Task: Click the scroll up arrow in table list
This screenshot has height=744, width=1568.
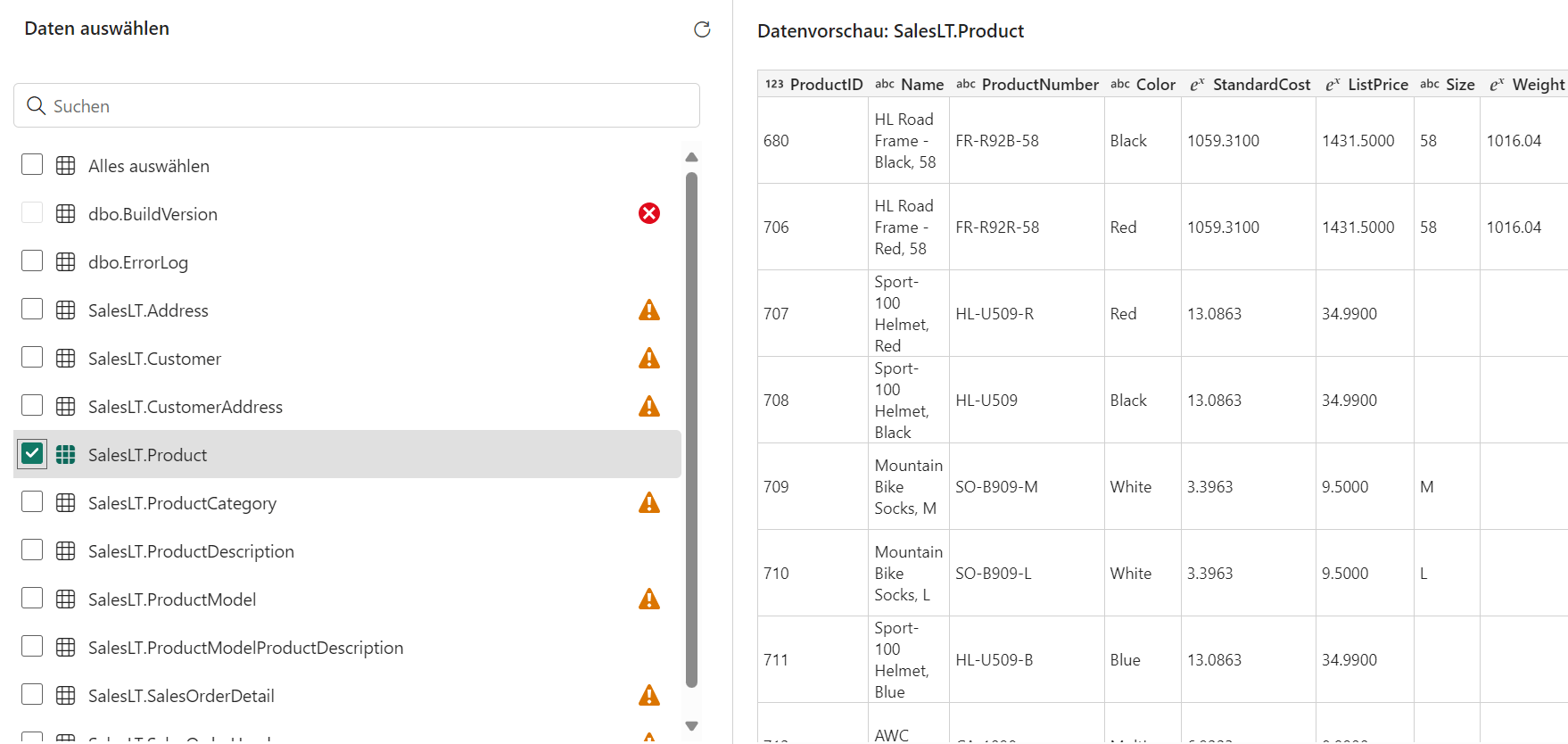Action: coord(691,157)
